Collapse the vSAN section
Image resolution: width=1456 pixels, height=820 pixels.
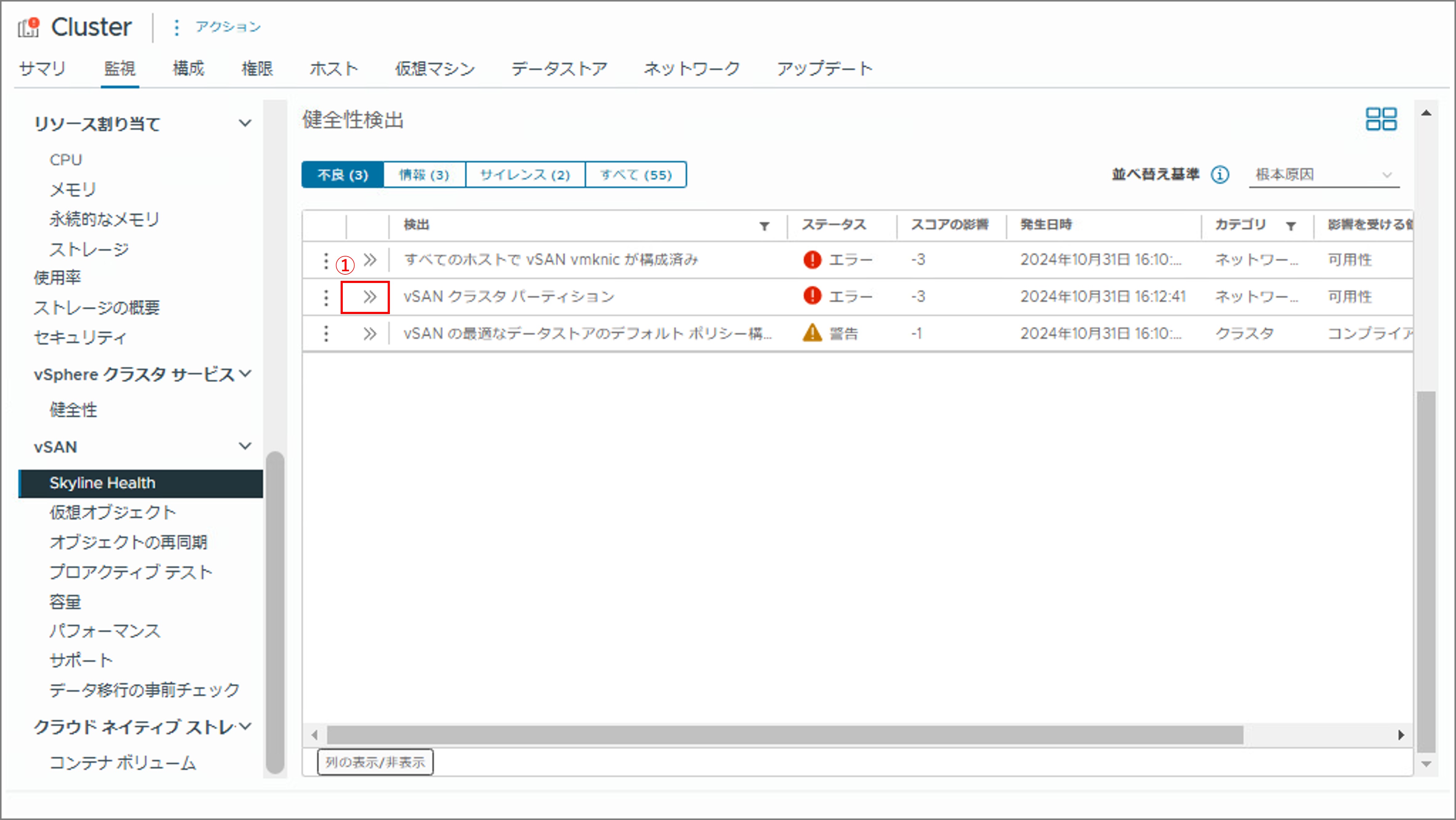[x=245, y=446]
